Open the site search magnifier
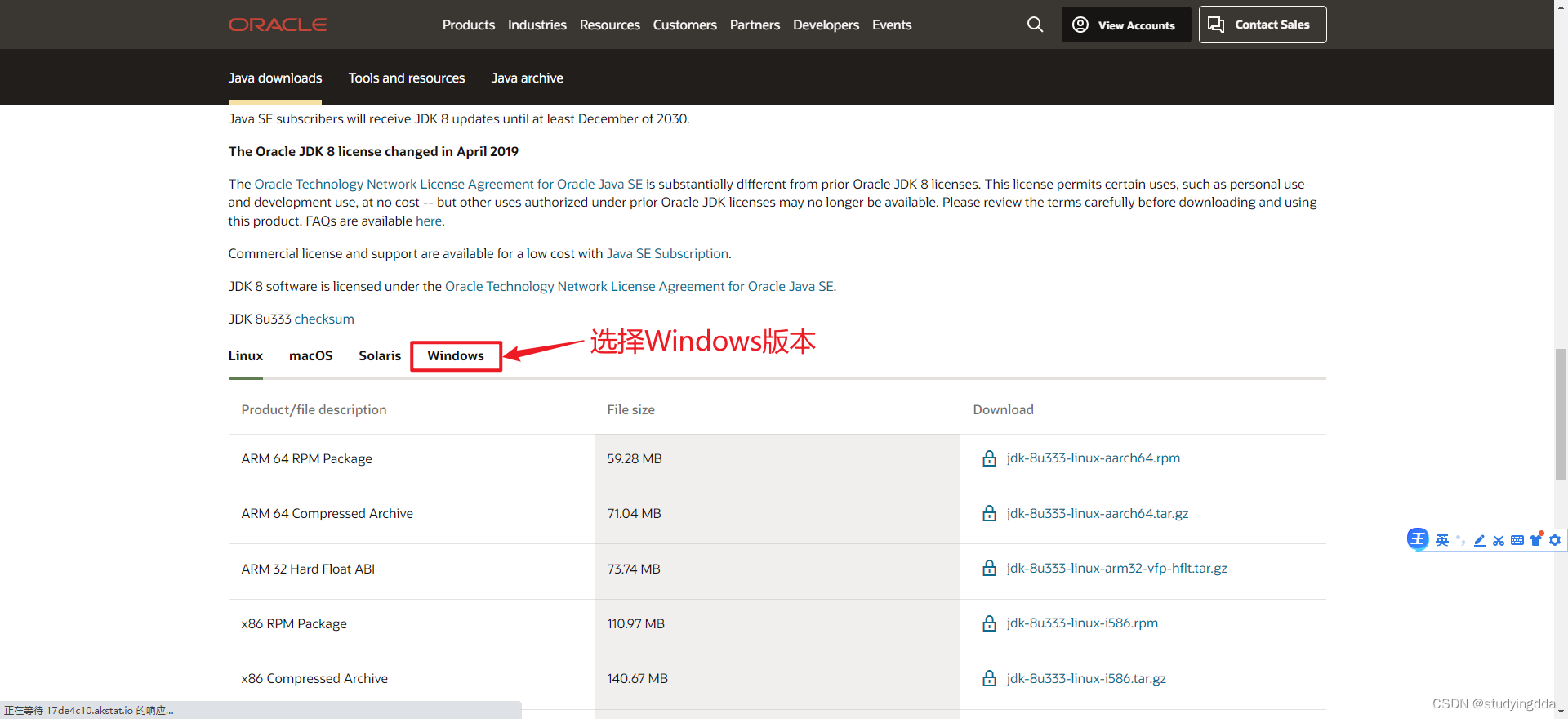The image size is (1568, 719). click(x=1035, y=25)
